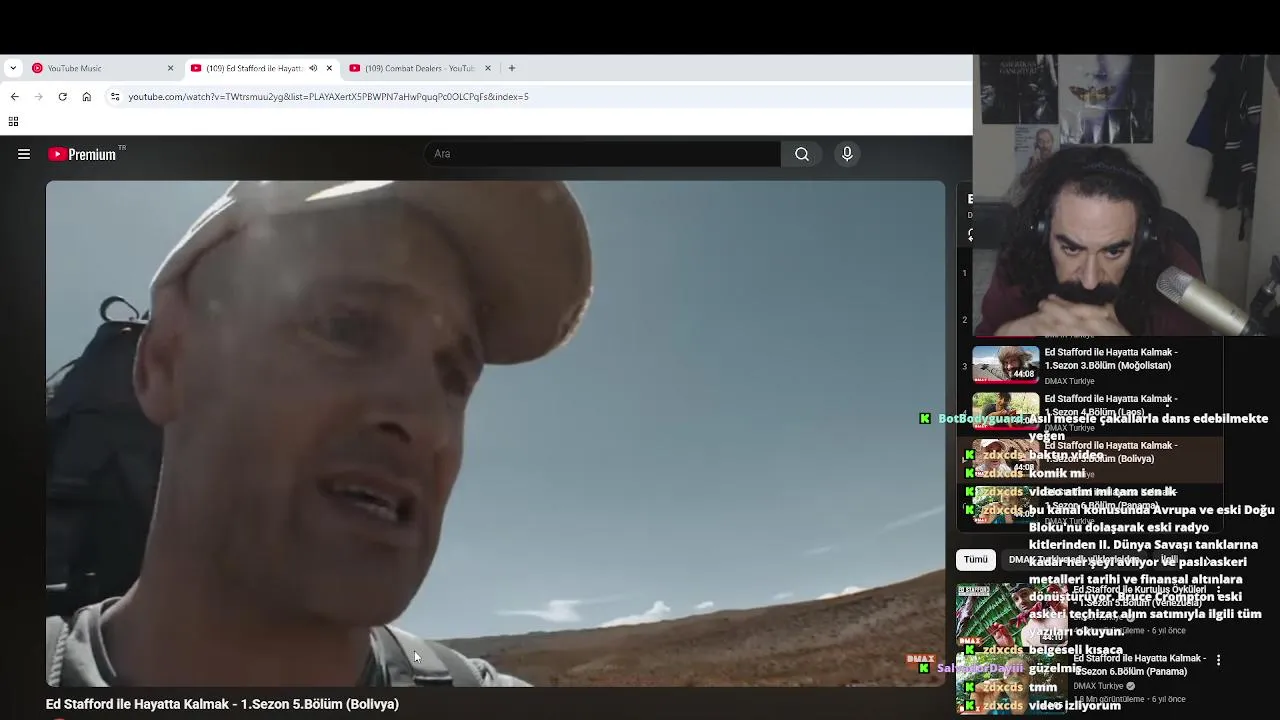Screen dimensions: 1280x720
Task: Open the browser home page
Action: (x=87, y=97)
